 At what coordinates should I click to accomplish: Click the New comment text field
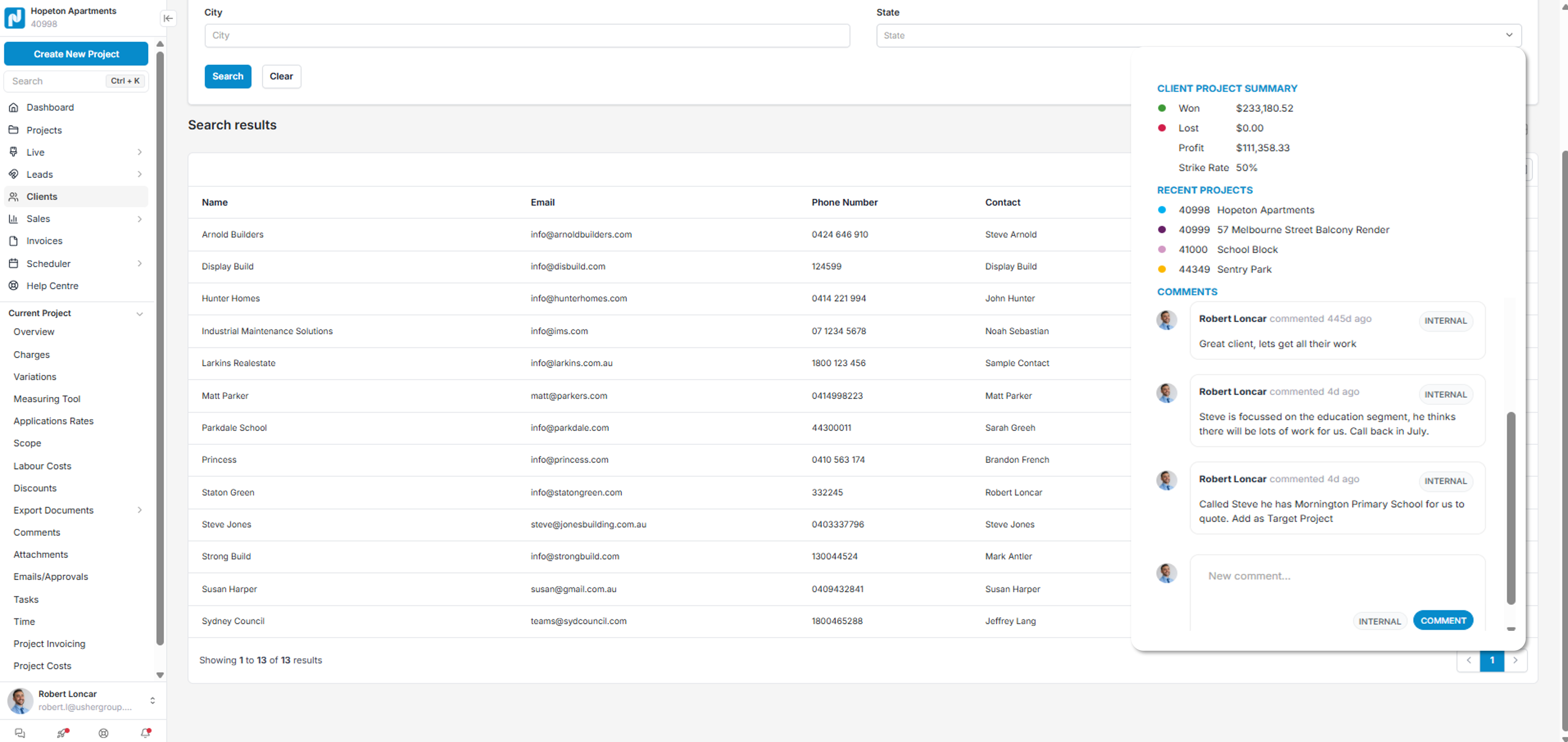[1337, 576]
